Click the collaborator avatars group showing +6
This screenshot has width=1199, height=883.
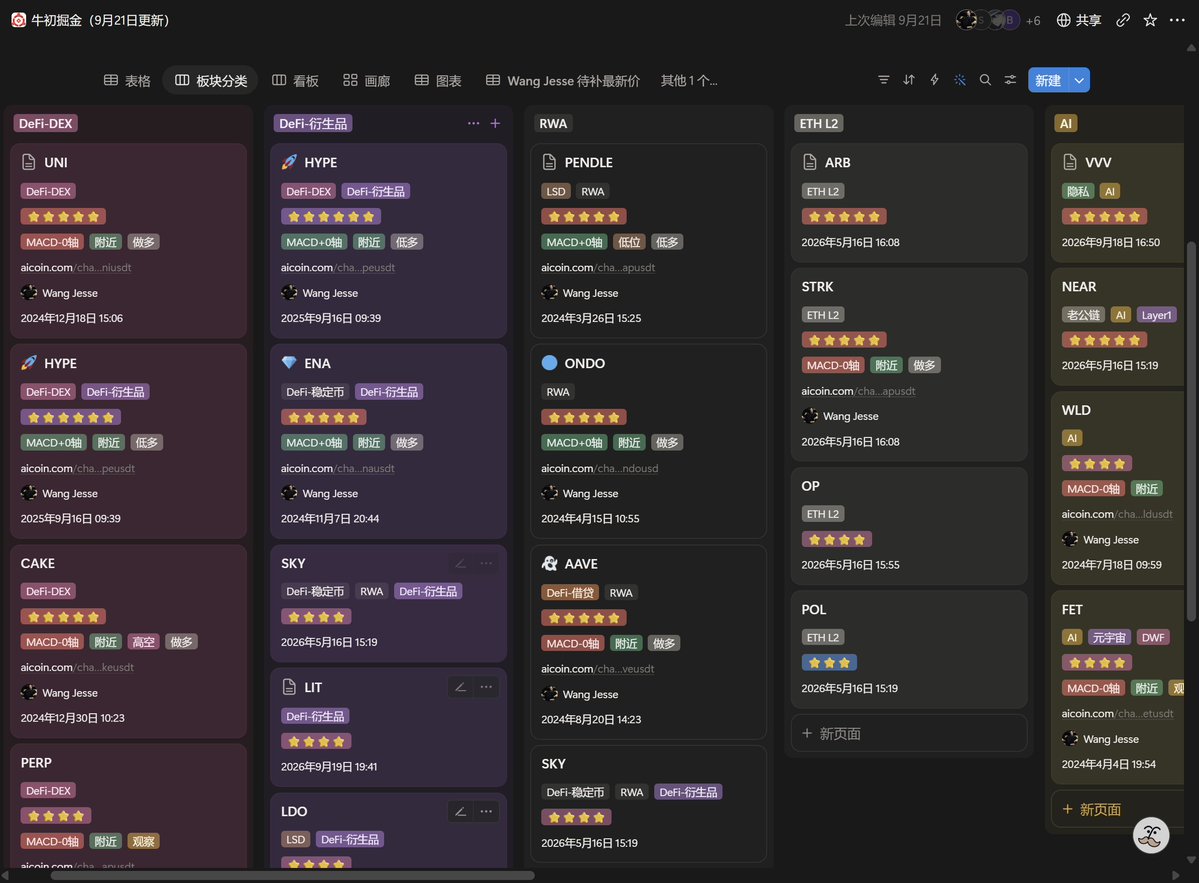(998, 20)
